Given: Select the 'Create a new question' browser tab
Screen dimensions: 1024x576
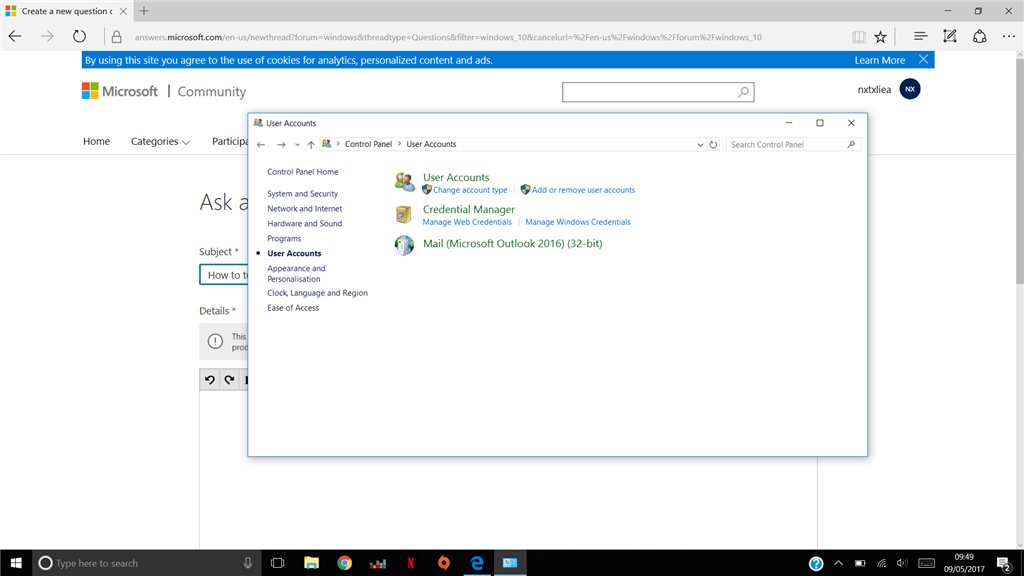Looking at the screenshot, I should (65, 11).
